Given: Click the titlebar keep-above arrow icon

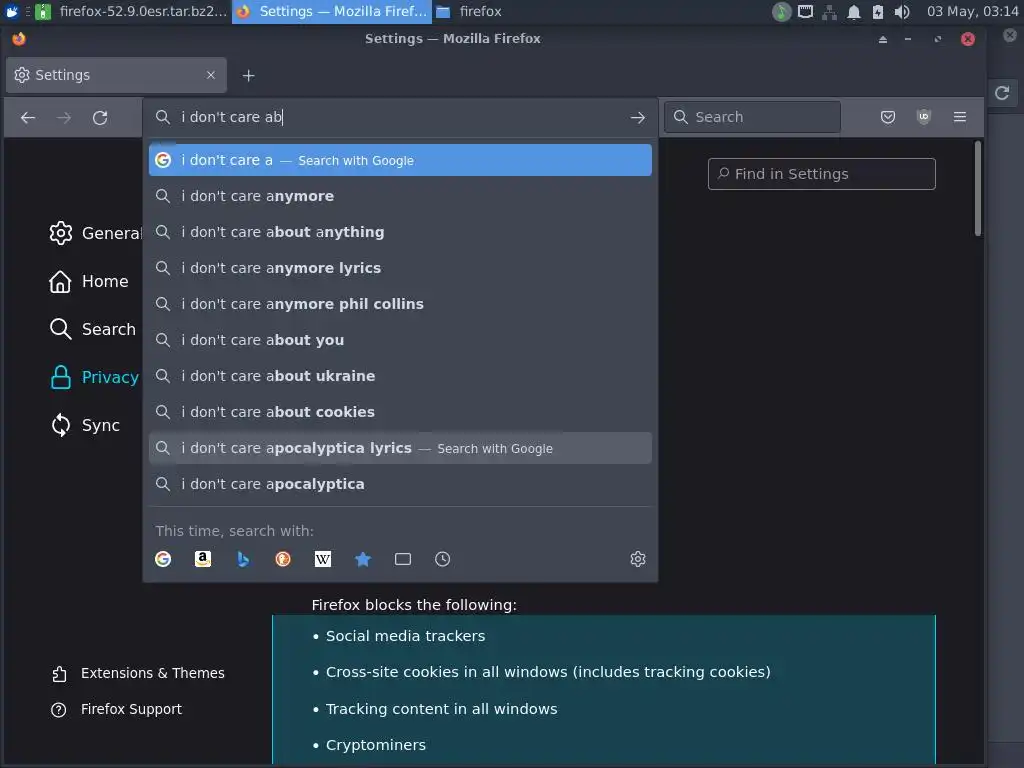Looking at the screenshot, I should click(x=883, y=39).
